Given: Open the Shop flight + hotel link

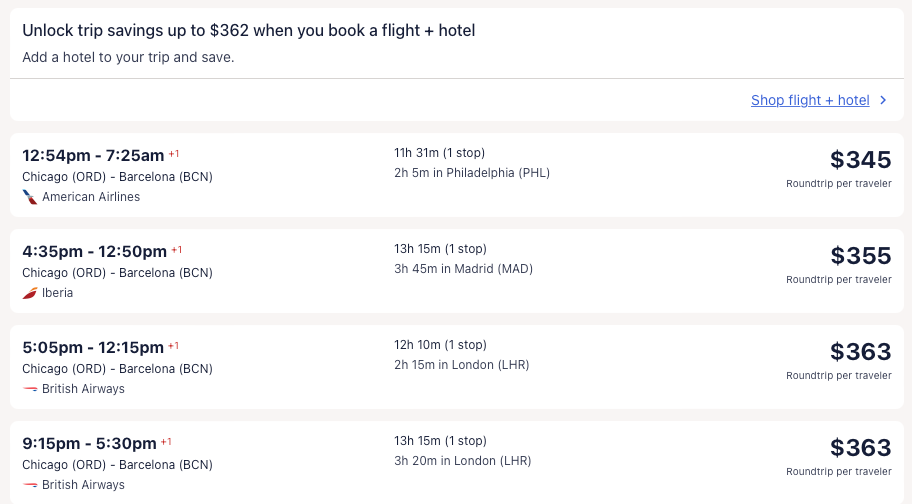Looking at the screenshot, I should click(810, 100).
